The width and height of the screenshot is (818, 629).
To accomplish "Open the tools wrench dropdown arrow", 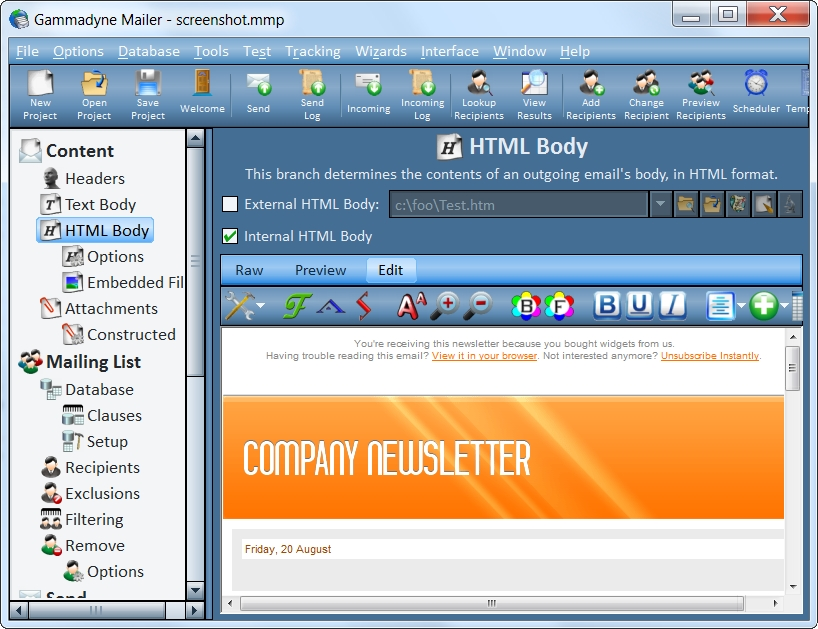I will [260, 306].
